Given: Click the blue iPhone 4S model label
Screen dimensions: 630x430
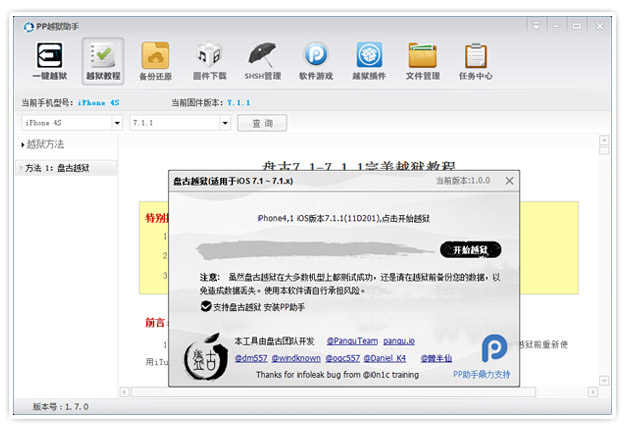Looking at the screenshot, I should 98,103.
